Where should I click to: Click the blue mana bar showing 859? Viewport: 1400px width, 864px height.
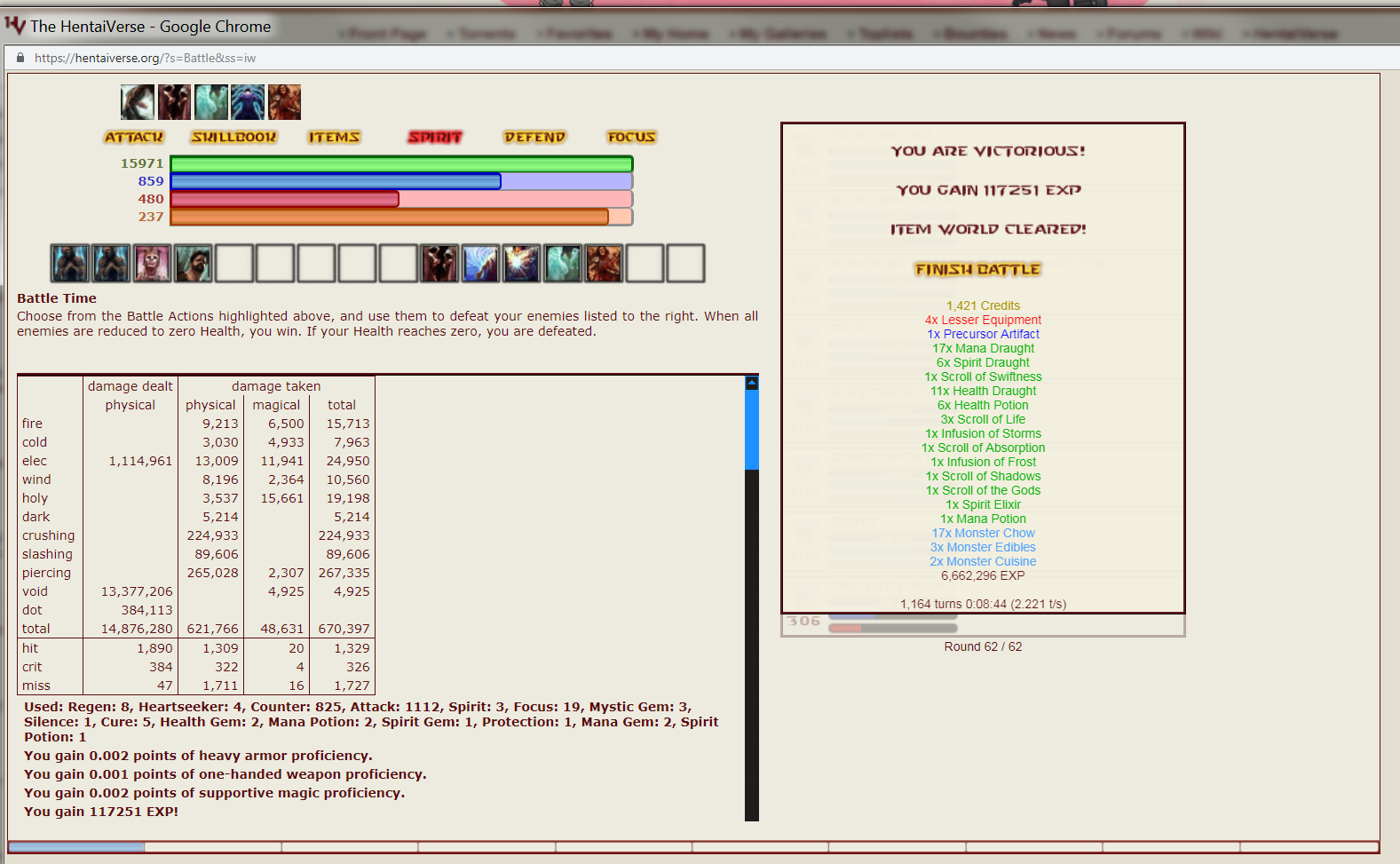pos(401,181)
